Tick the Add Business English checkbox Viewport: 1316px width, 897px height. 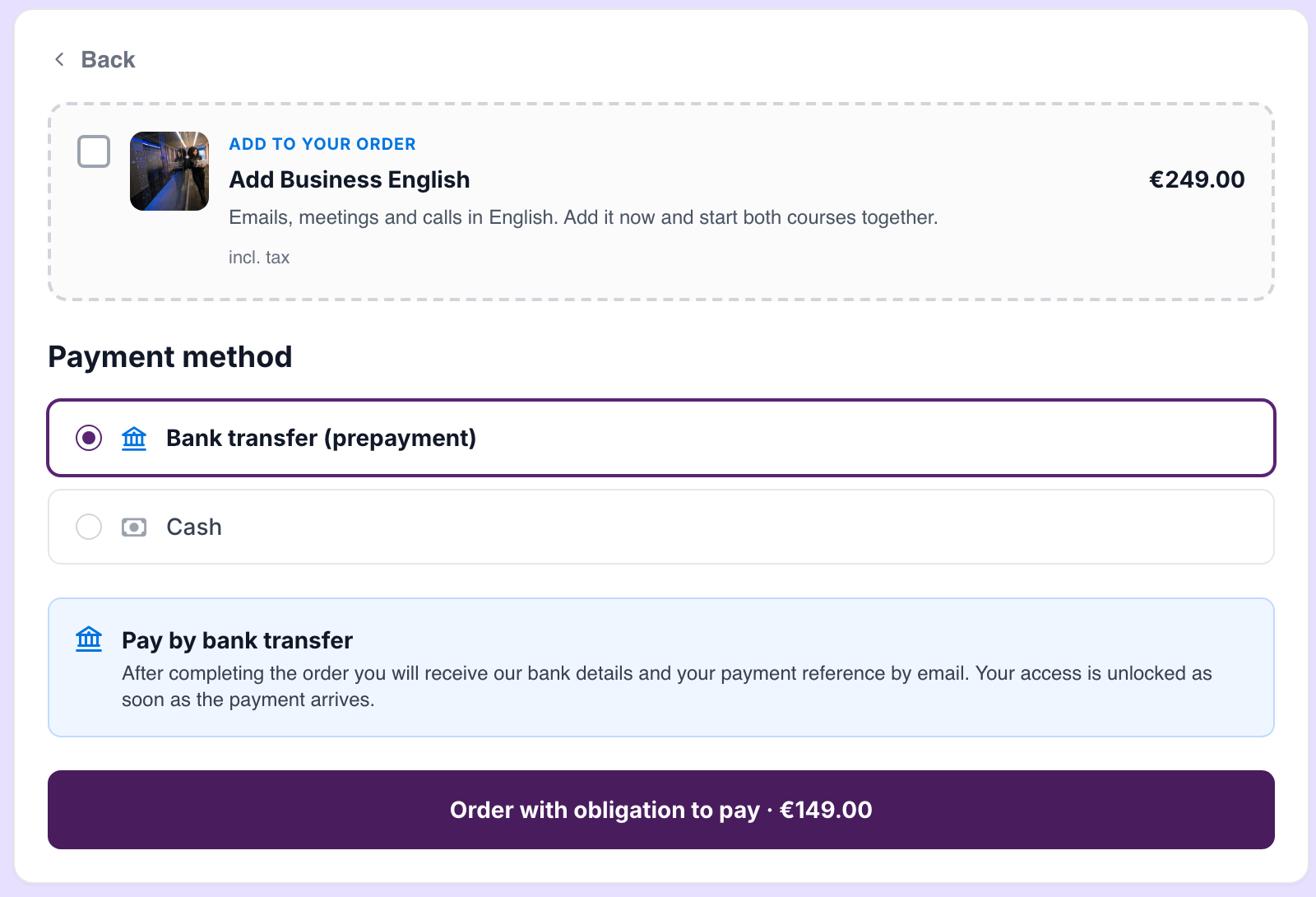[94, 151]
